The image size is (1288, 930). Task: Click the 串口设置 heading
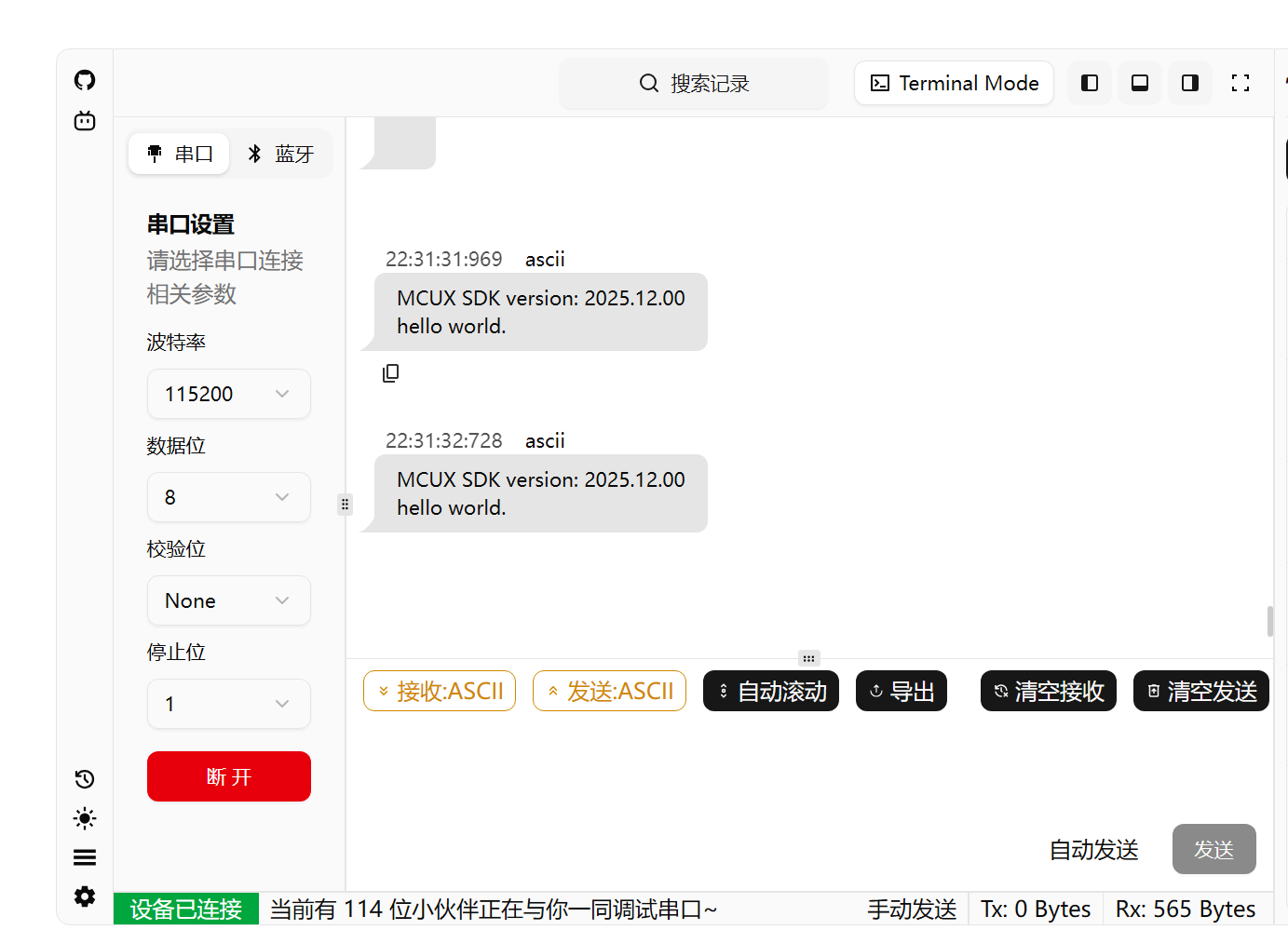pos(191,224)
